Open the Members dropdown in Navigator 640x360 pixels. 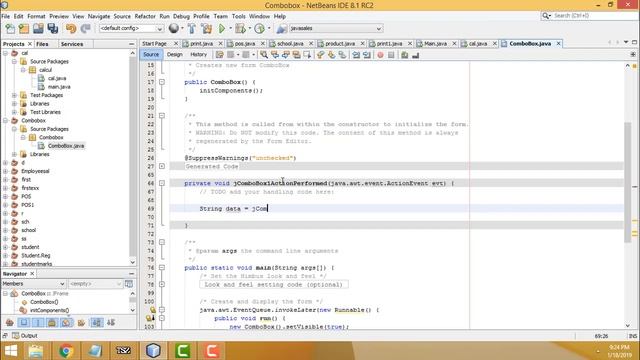coord(33,284)
